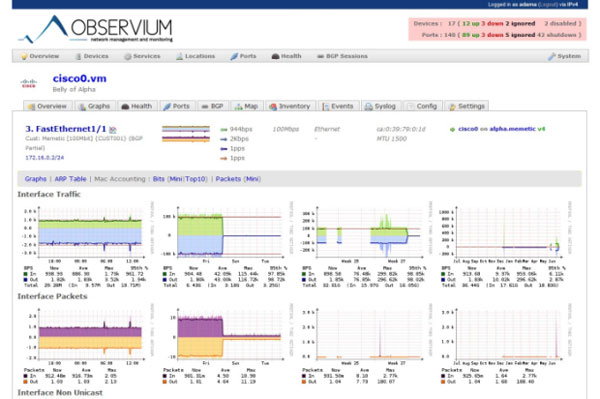
Task: Open the BGP Sessions menu
Action: [342, 56]
